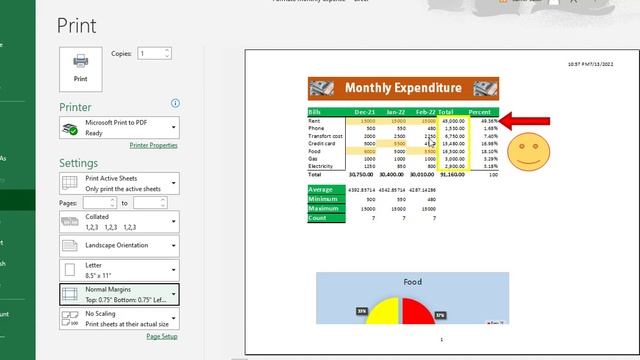Click the Credit card row label
The width and height of the screenshot is (640, 360).
[x=322, y=144]
